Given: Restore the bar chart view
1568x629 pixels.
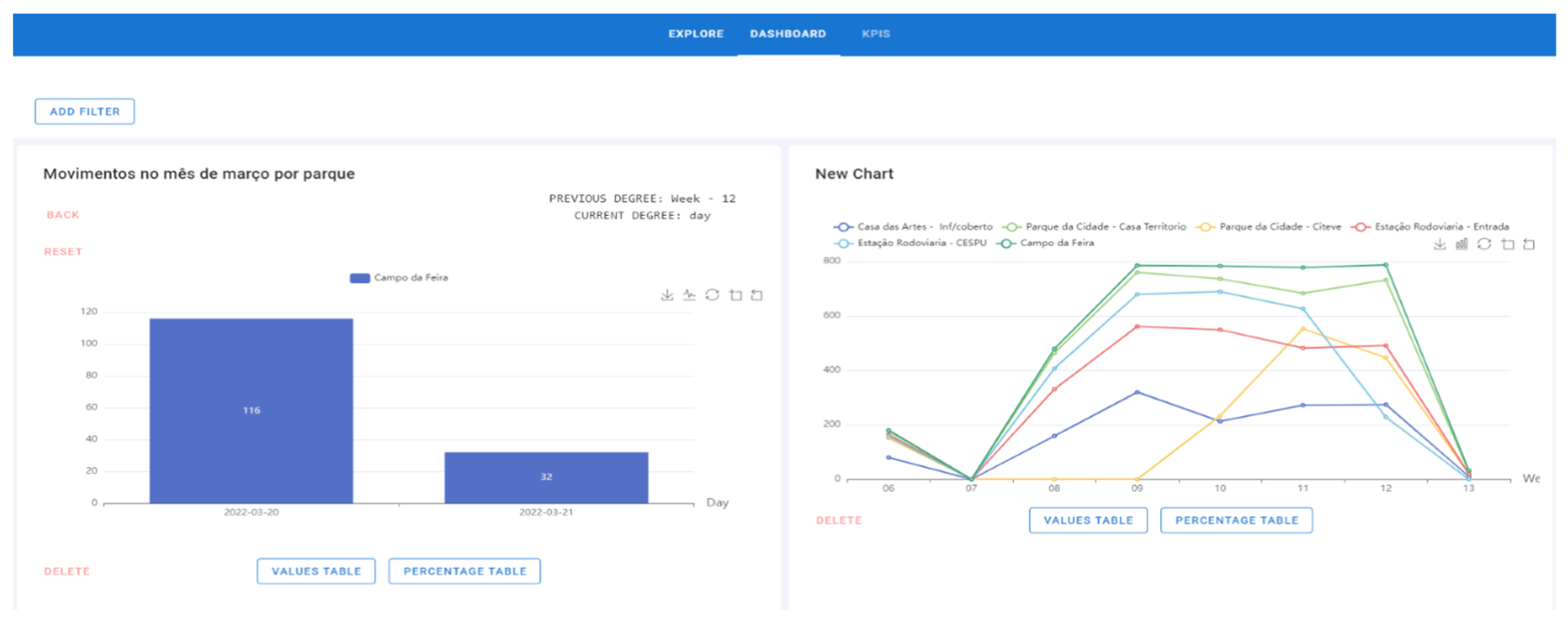Looking at the screenshot, I should pyautogui.click(x=712, y=295).
